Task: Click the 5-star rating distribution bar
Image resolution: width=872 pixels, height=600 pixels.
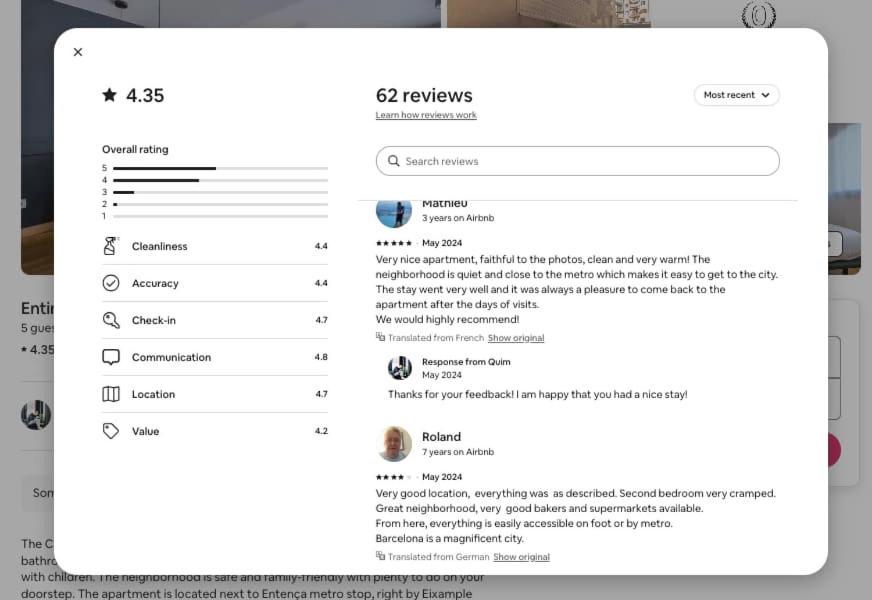Action: 220,168
